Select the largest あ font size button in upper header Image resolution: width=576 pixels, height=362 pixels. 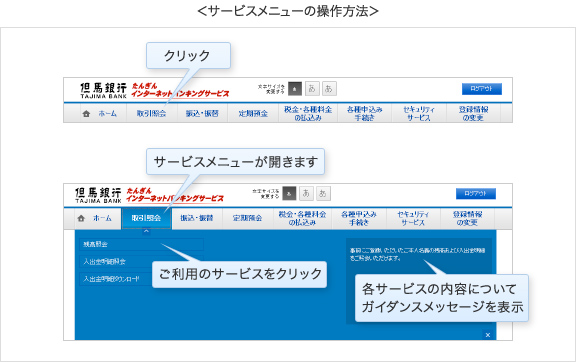tap(329, 89)
